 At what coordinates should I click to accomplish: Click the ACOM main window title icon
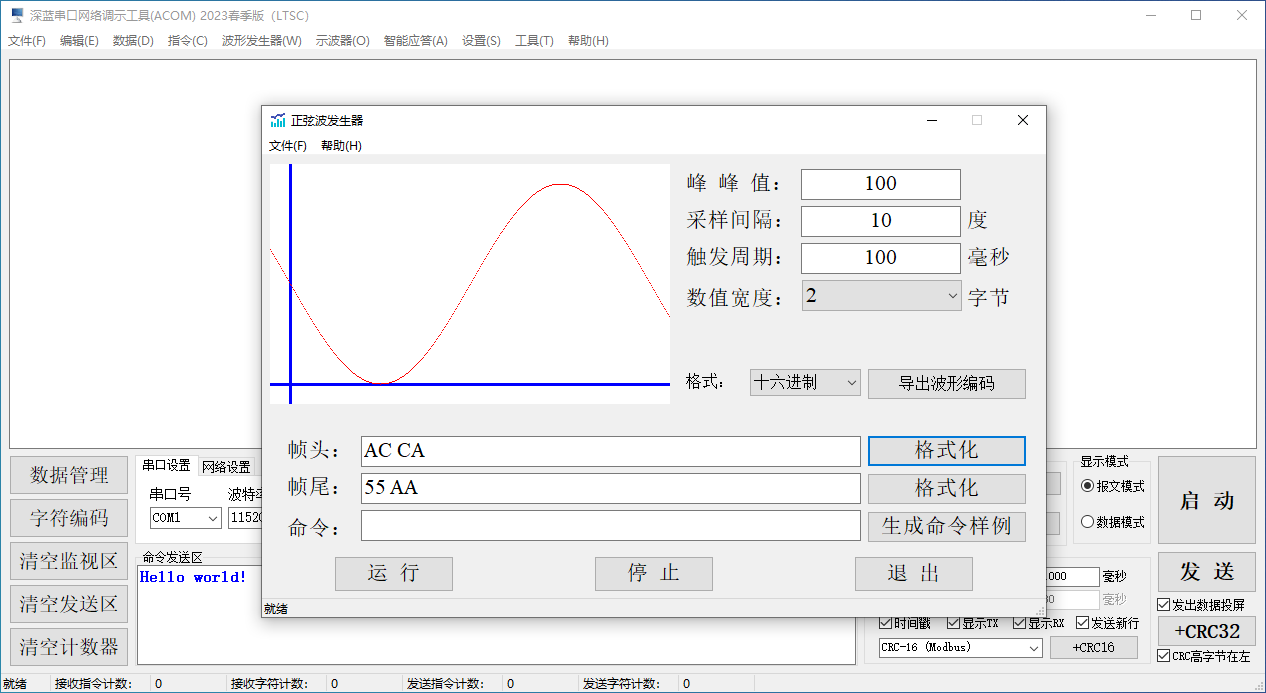[x=17, y=15]
